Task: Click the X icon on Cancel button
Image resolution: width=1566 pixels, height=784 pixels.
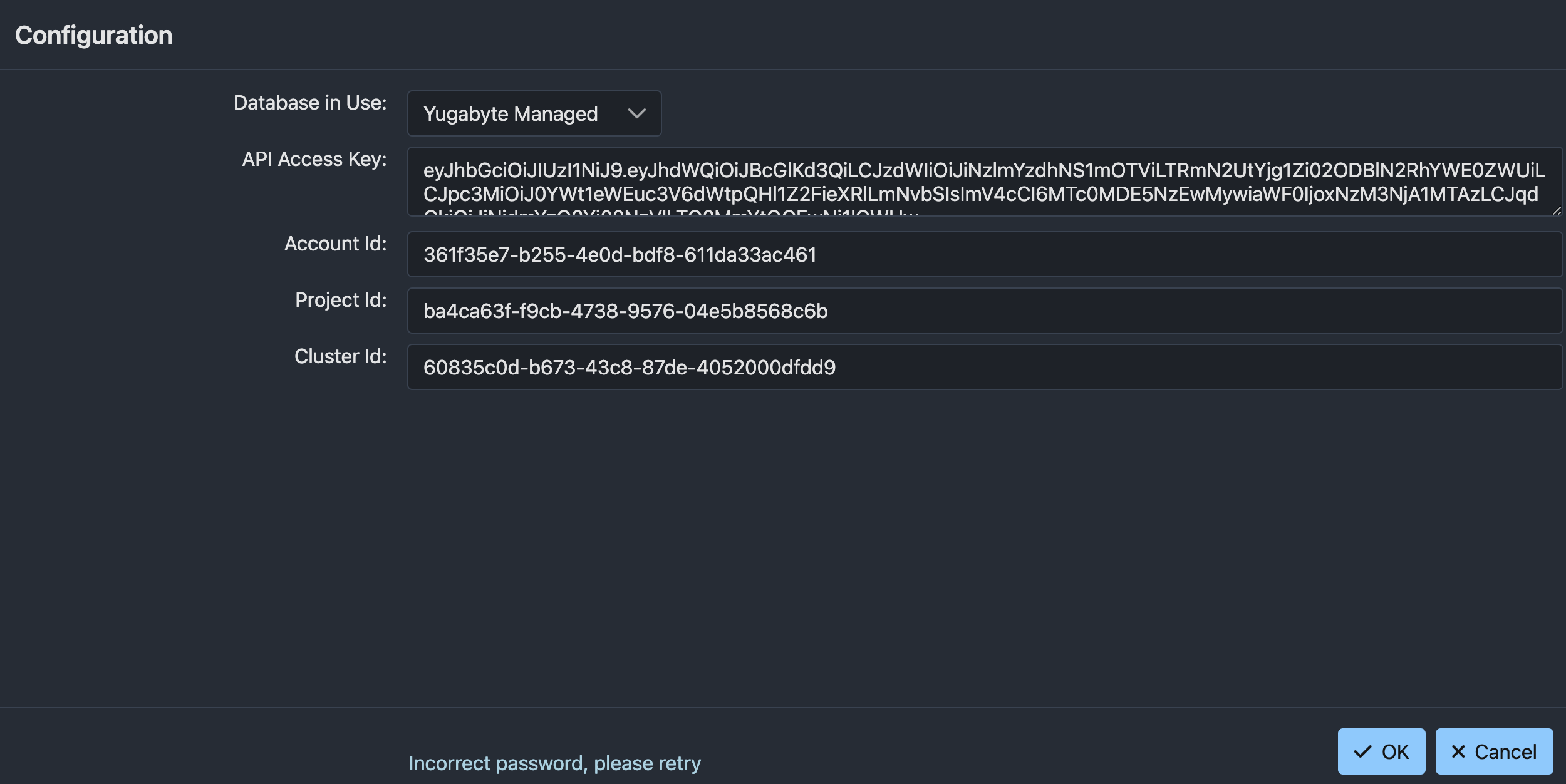Action: click(1458, 752)
